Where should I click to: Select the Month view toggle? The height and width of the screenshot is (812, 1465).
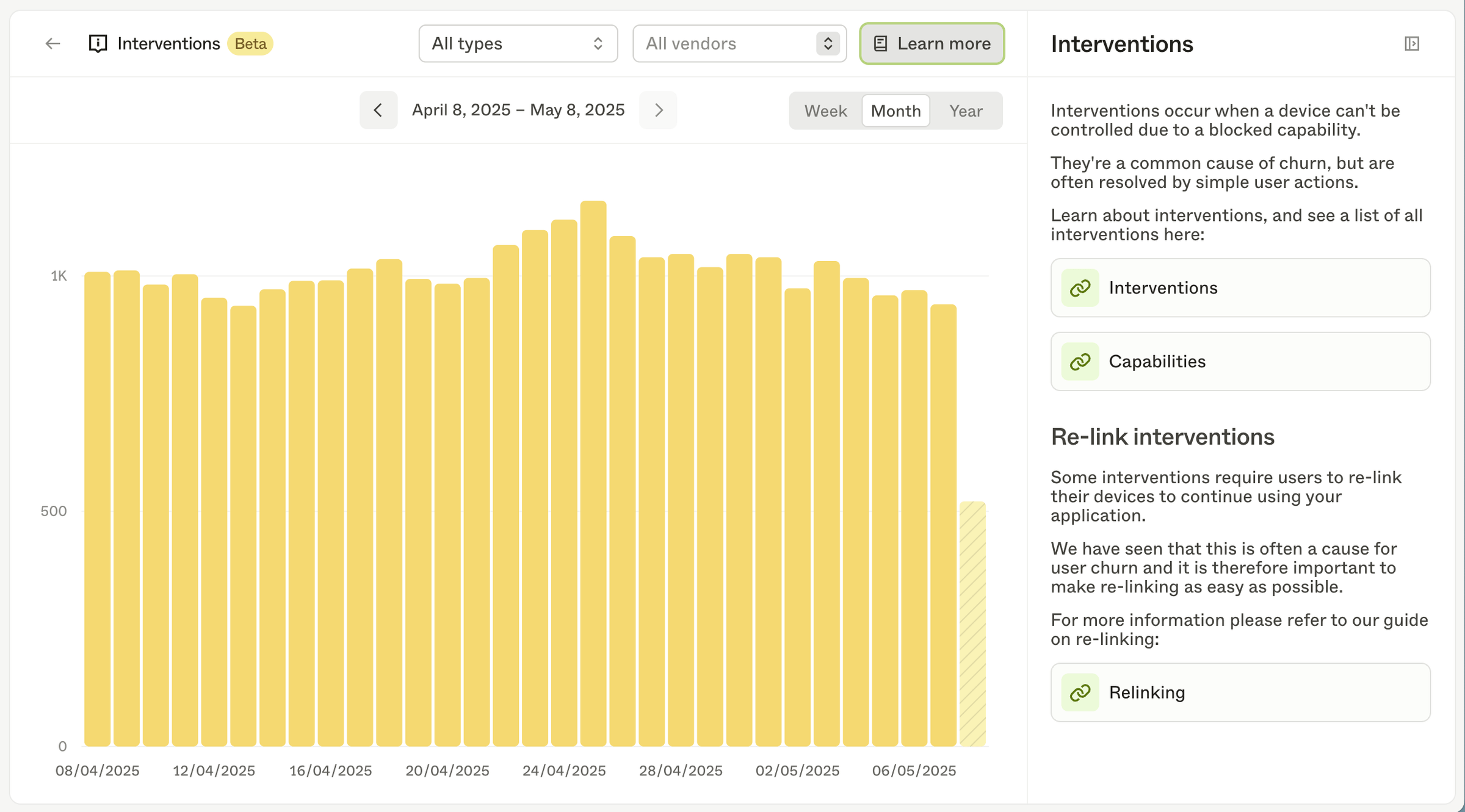(x=895, y=110)
